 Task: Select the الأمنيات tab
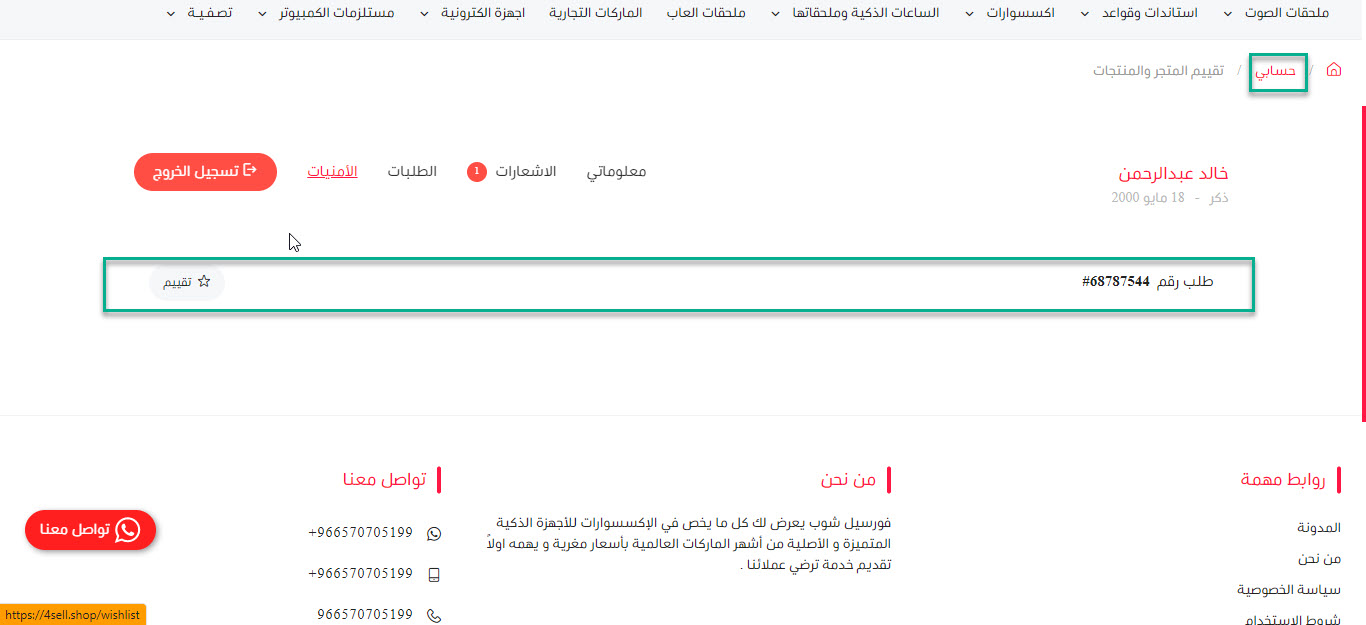pyautogui.click(x=332, y=172)
